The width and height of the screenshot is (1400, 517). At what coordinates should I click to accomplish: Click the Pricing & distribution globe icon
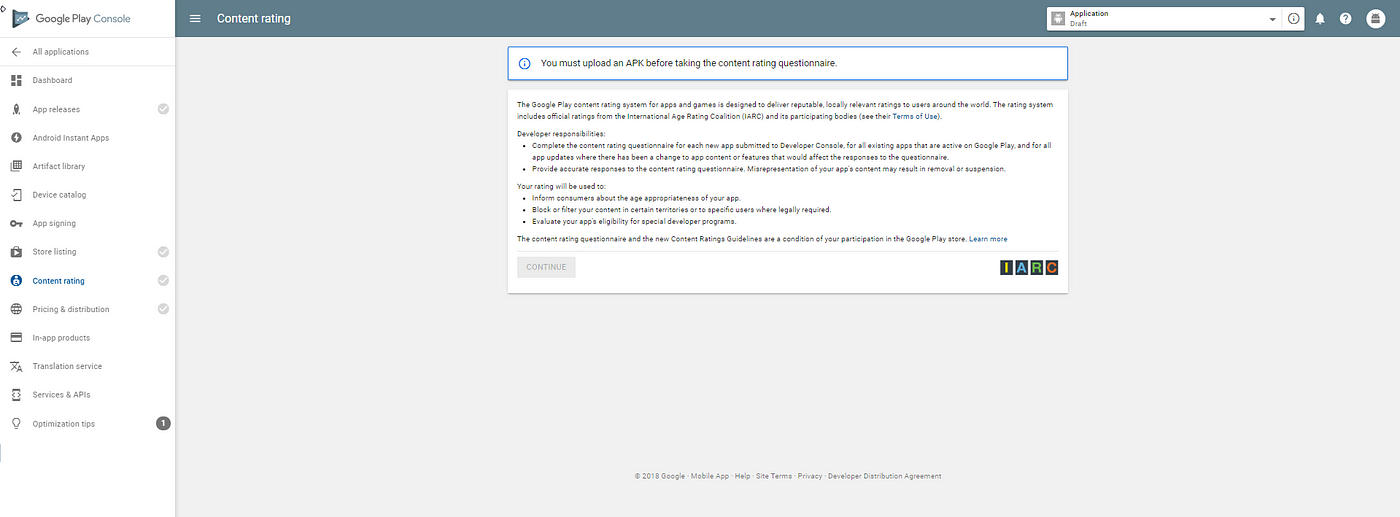[16, 309]
